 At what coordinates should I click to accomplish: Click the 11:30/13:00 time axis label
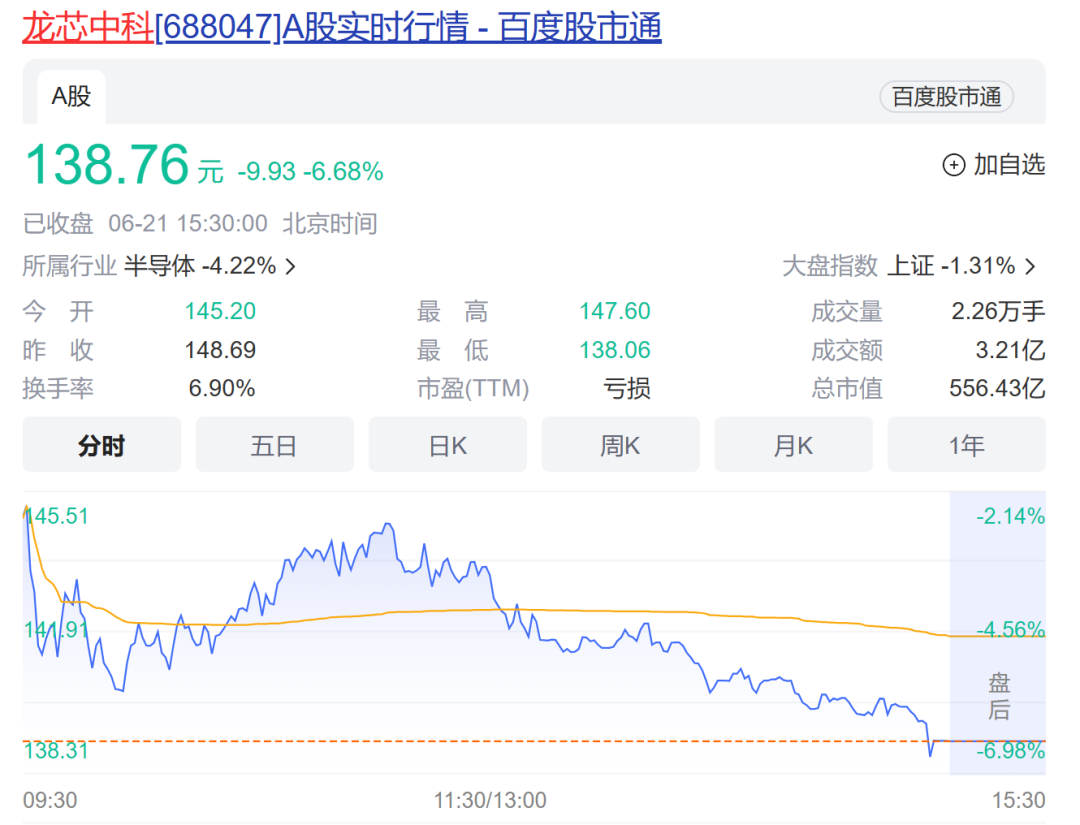point(490,800)
